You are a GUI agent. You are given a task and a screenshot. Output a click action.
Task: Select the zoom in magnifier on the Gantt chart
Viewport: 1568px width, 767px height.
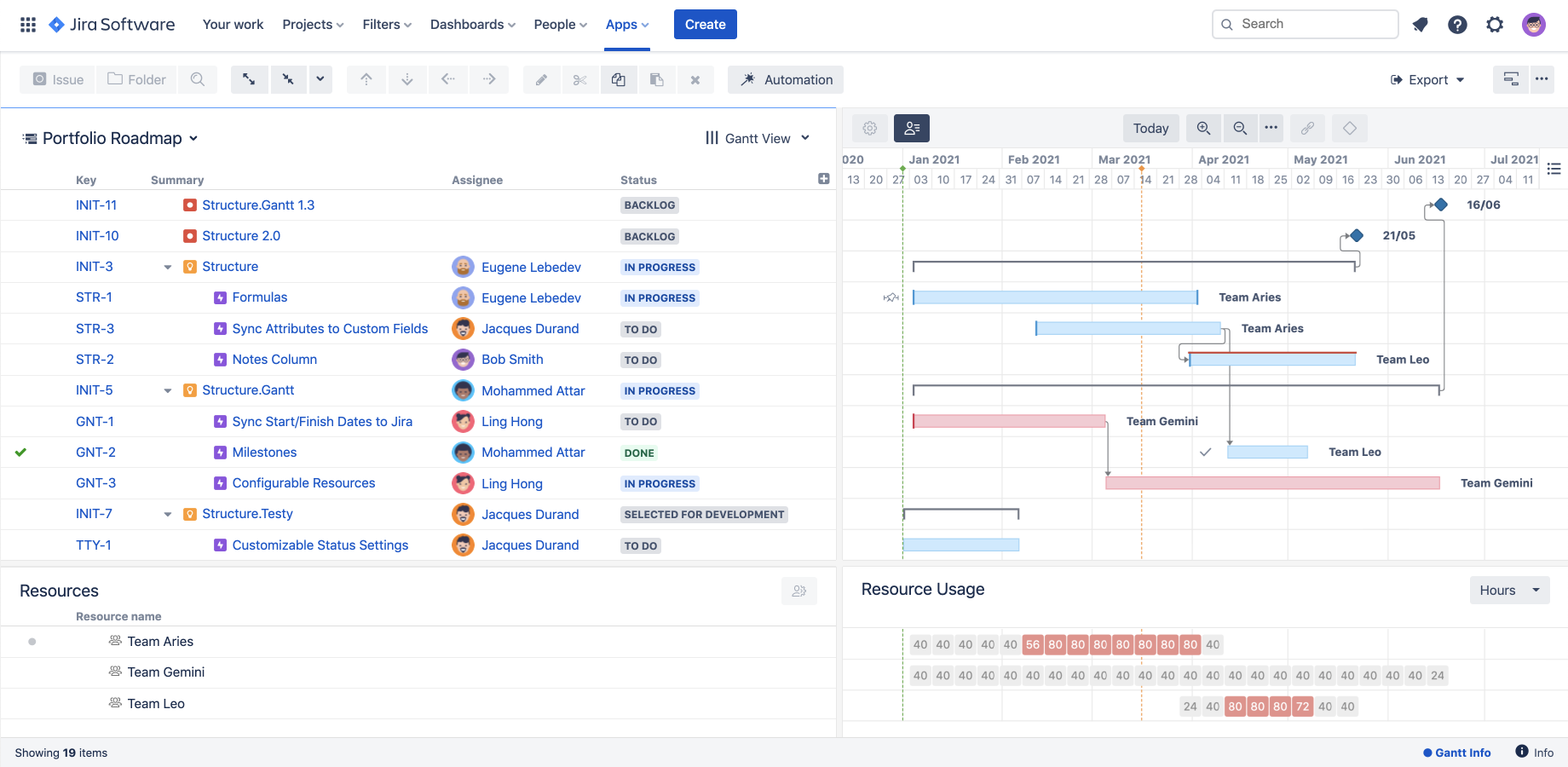[1204, 128]
